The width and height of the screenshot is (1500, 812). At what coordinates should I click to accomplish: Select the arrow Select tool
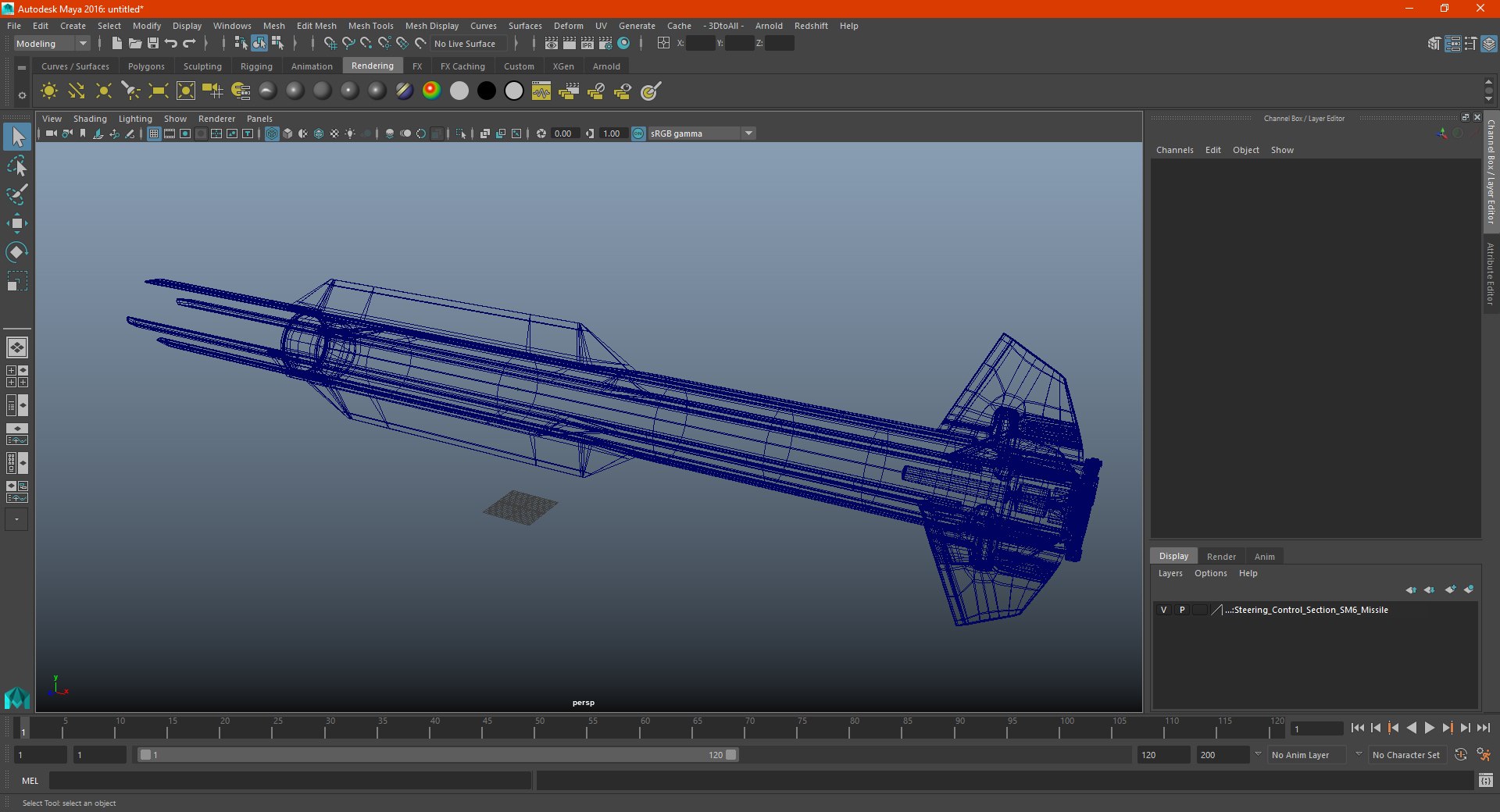tap(17, 137)
